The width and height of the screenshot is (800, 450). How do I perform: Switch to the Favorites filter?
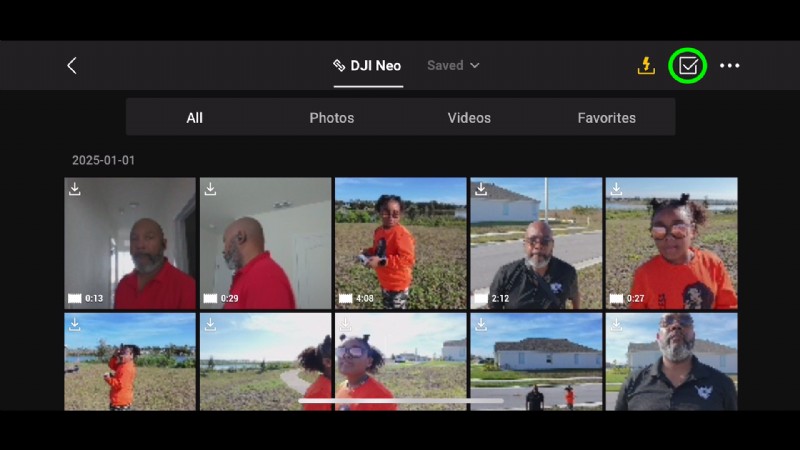pyautogui.click(x=607, y=118)
